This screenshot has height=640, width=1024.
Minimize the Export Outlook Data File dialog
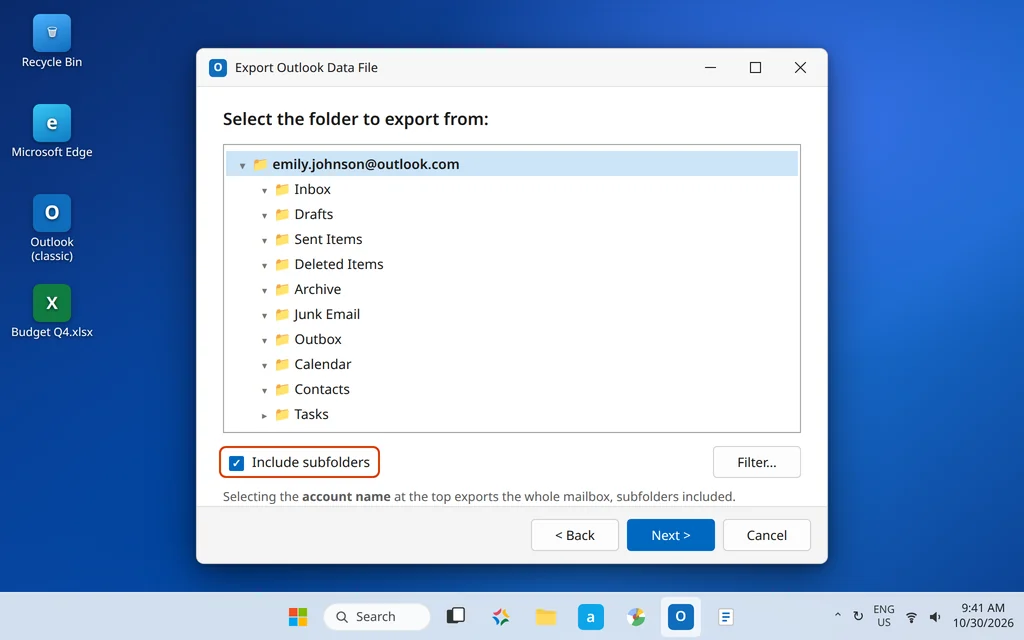(x=711, y=67)
